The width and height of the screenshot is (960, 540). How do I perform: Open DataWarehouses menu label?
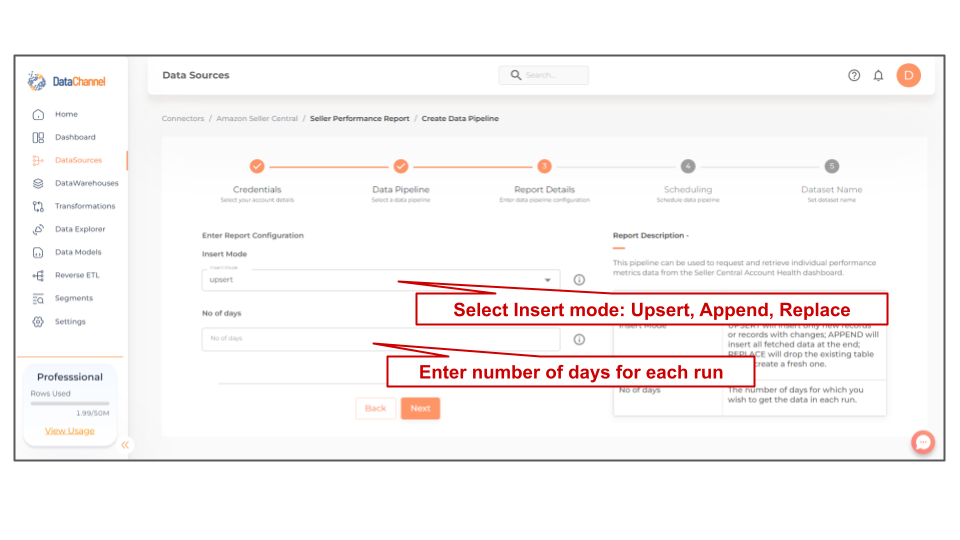pos(87,183)
